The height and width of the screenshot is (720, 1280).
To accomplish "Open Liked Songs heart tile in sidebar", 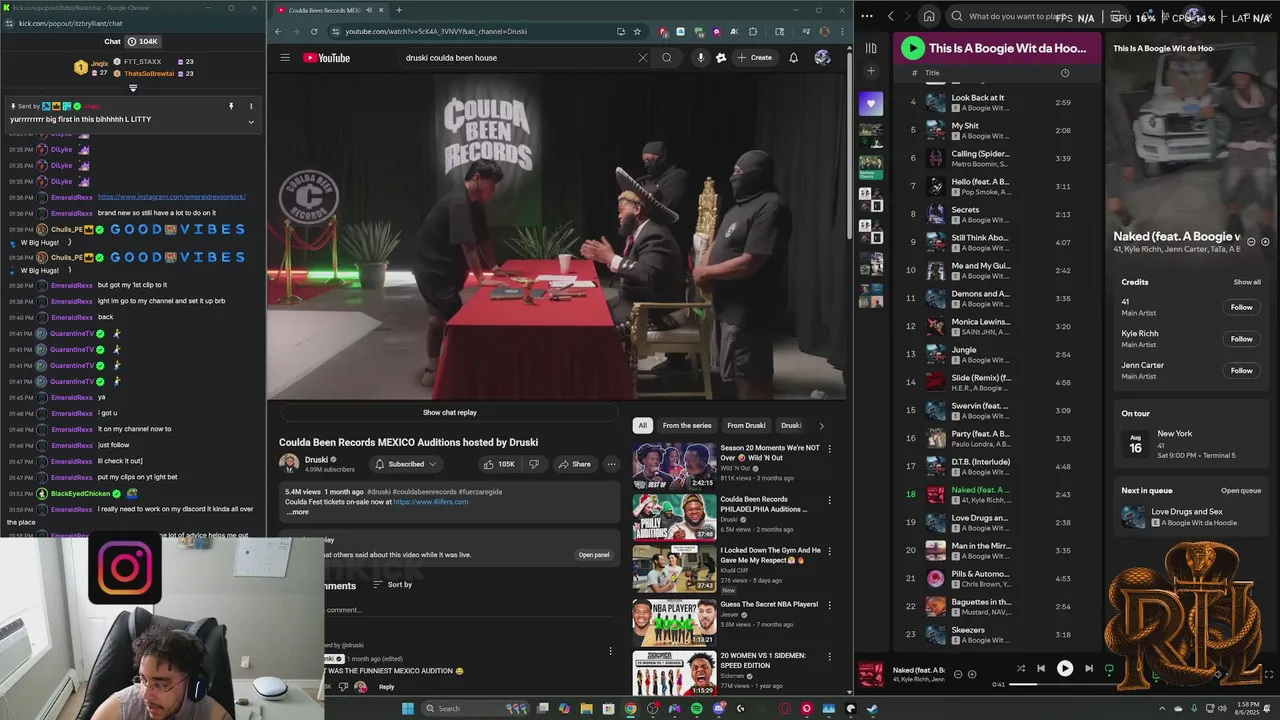I will tap(871, 104).
